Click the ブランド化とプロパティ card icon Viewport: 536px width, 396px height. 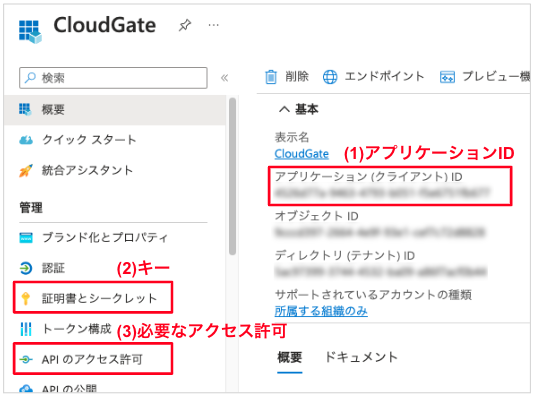26,237
